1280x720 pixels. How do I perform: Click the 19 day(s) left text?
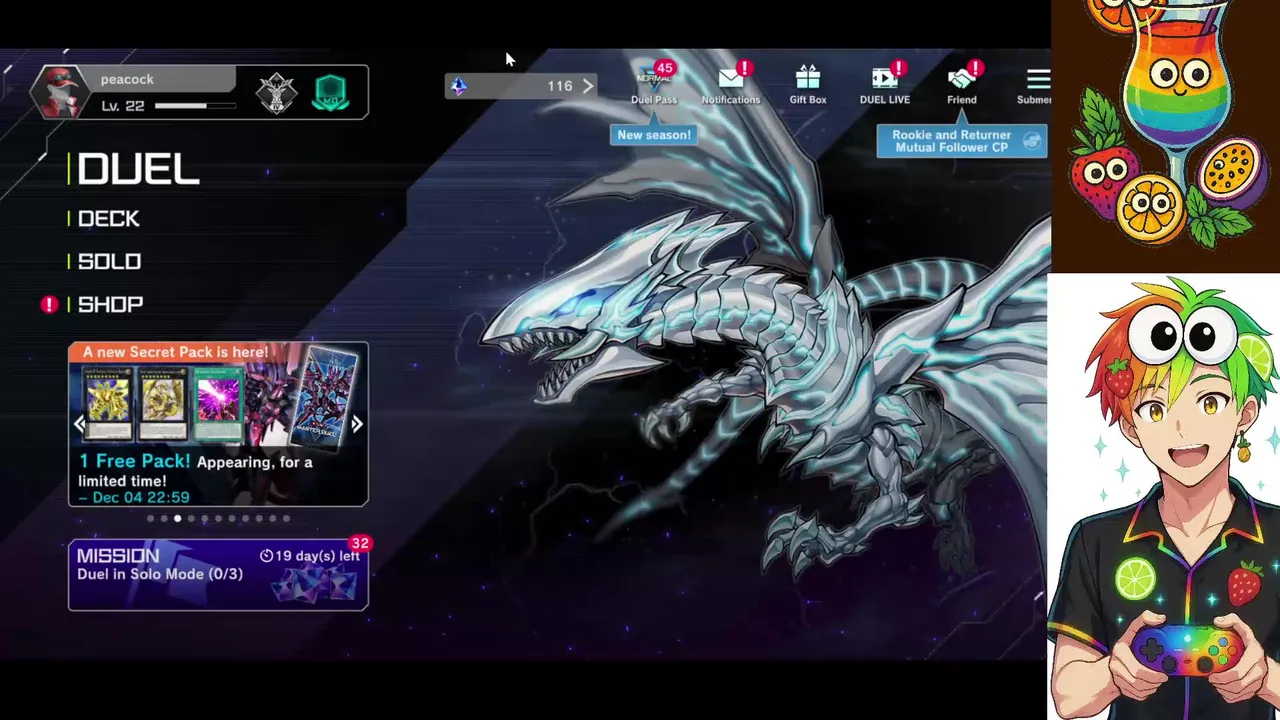[x=317, y=556]
